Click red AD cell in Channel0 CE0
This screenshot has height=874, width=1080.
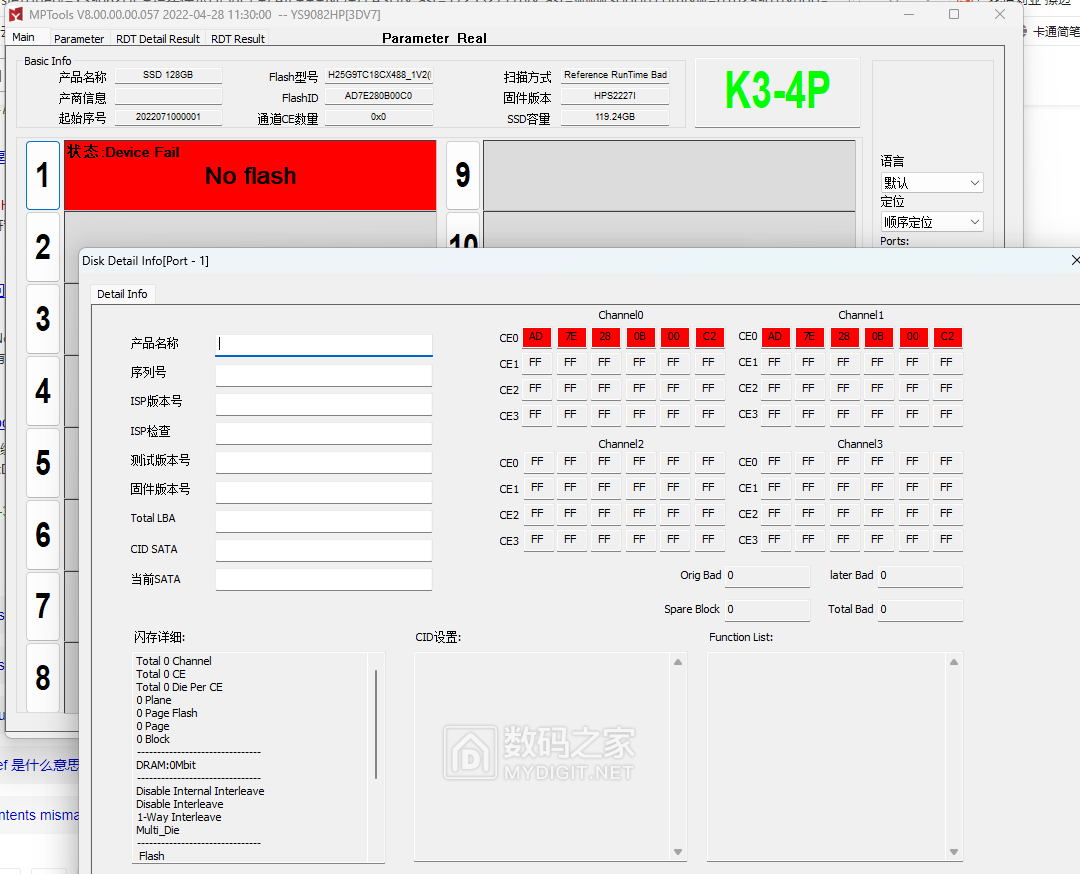click(536, 337)
